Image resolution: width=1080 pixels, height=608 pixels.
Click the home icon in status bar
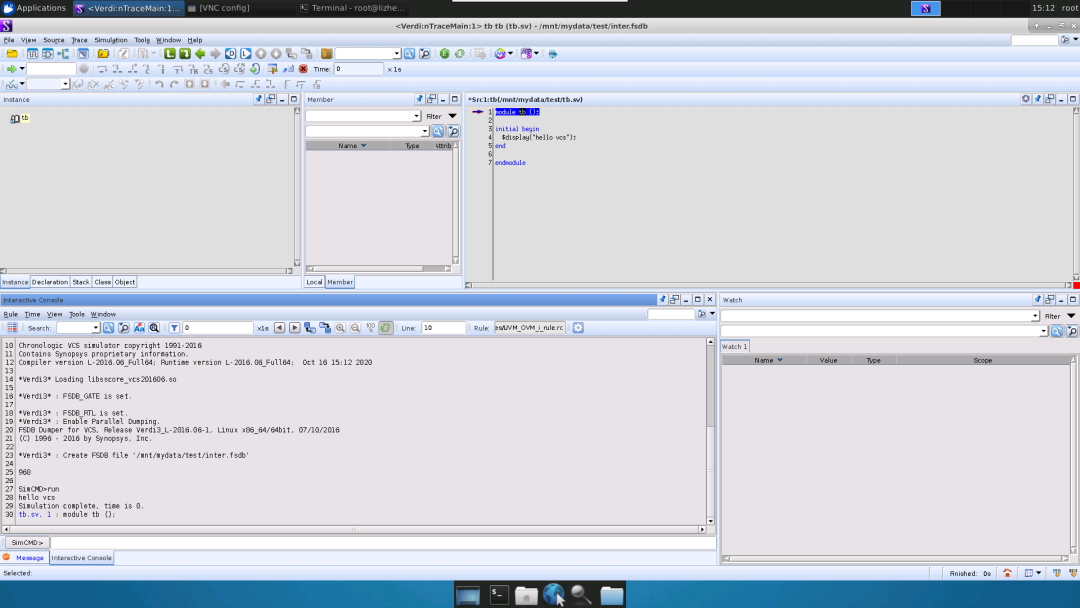click(1007, 573)
